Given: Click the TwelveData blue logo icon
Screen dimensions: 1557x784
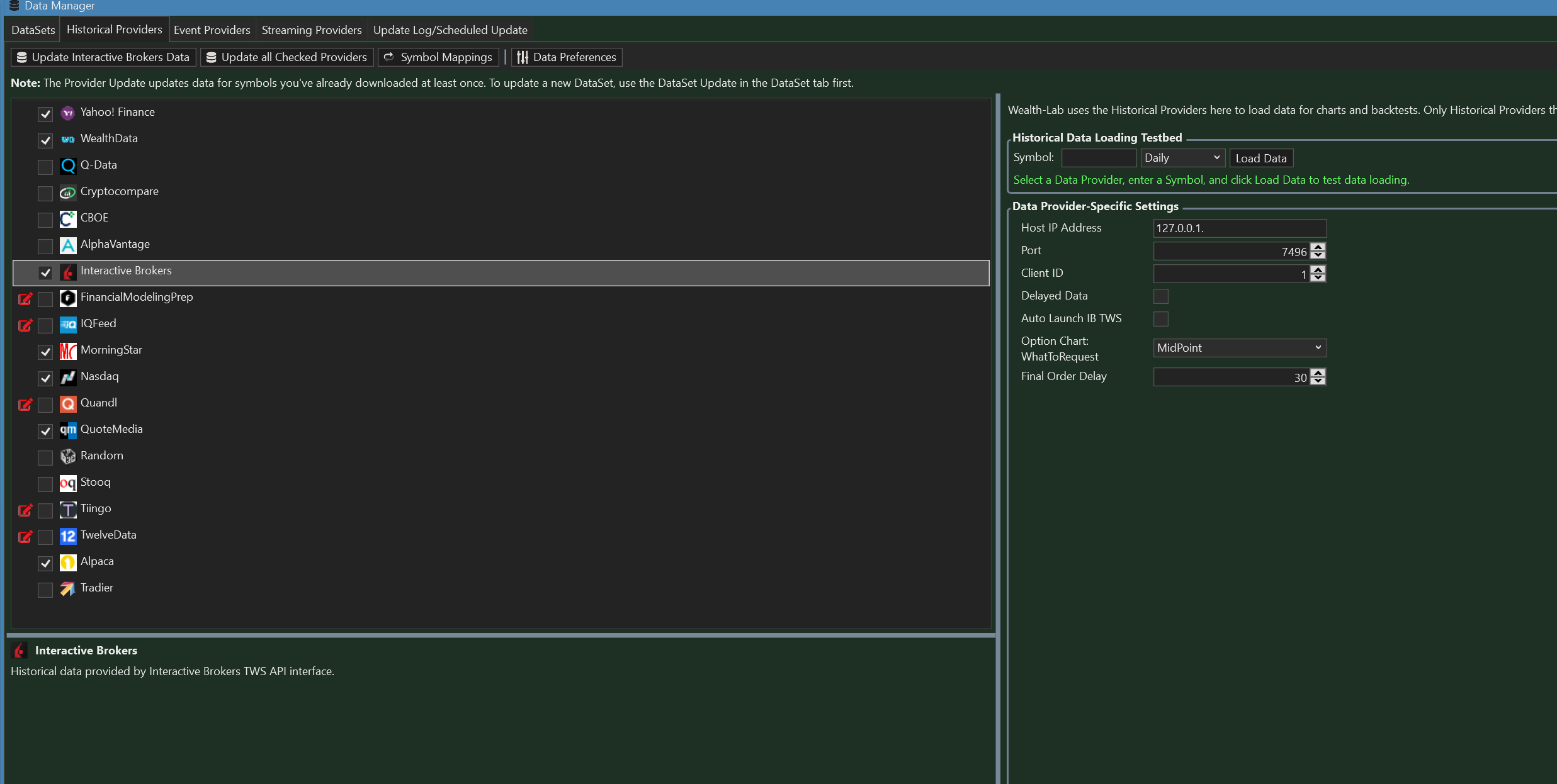Looking at the screenshot, I should pos(67,535).
